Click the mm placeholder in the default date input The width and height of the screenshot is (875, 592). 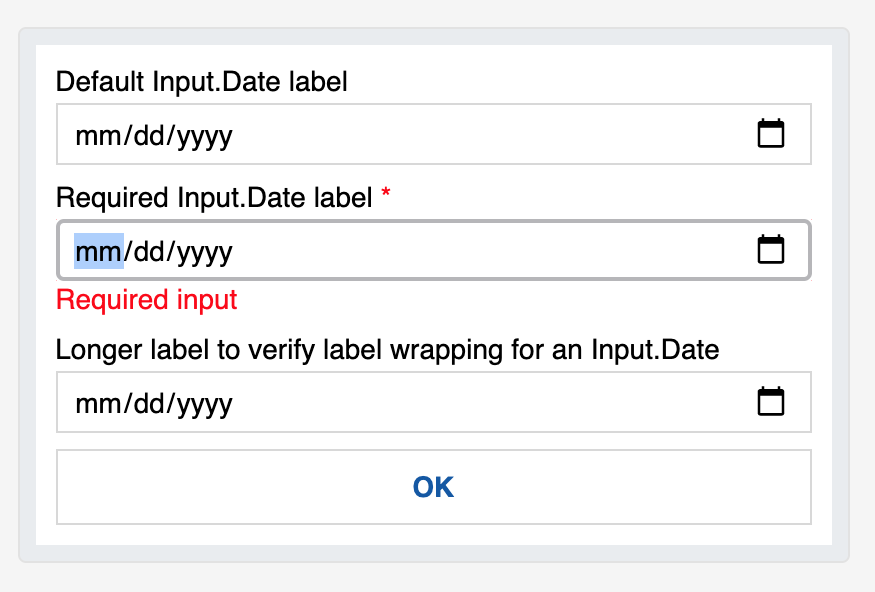point(97,134)
